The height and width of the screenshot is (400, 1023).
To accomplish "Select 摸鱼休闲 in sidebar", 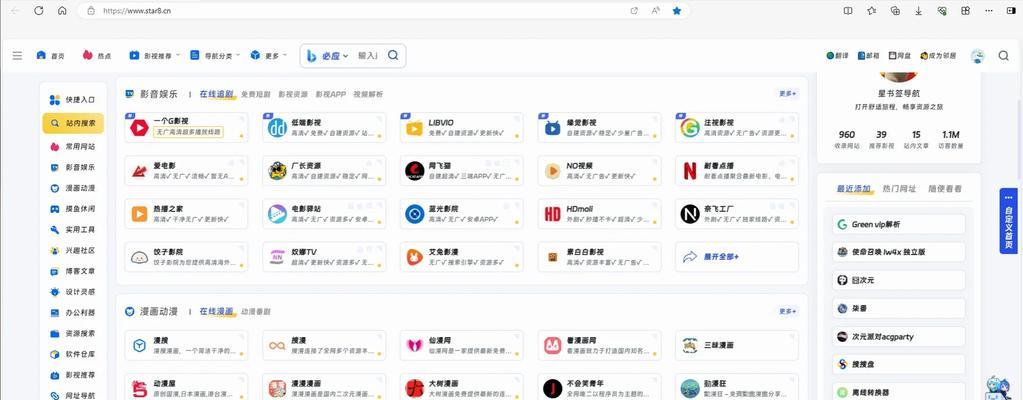I will [72, 209].
